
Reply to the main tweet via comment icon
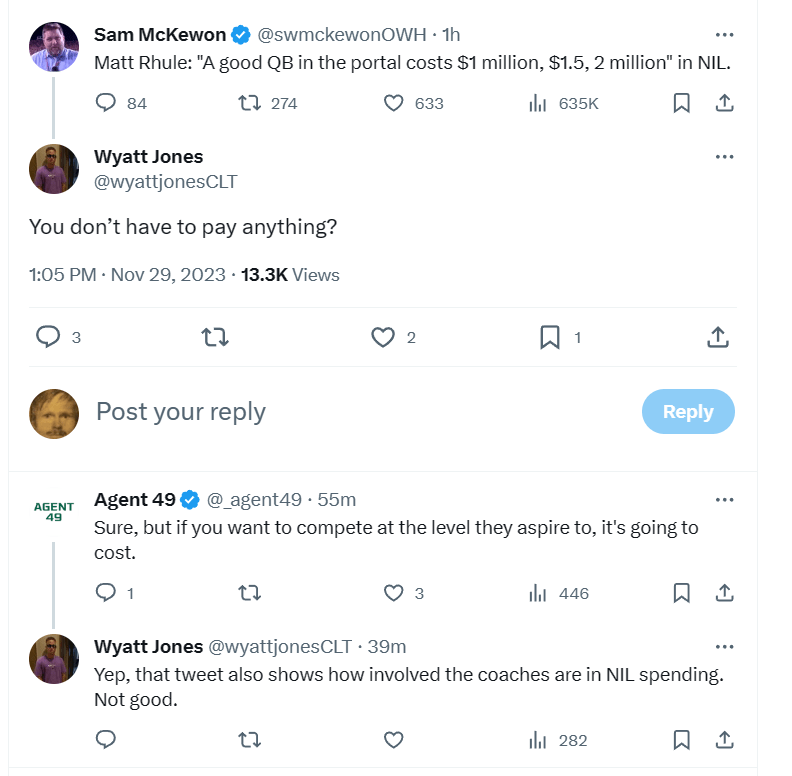point(49,338)
